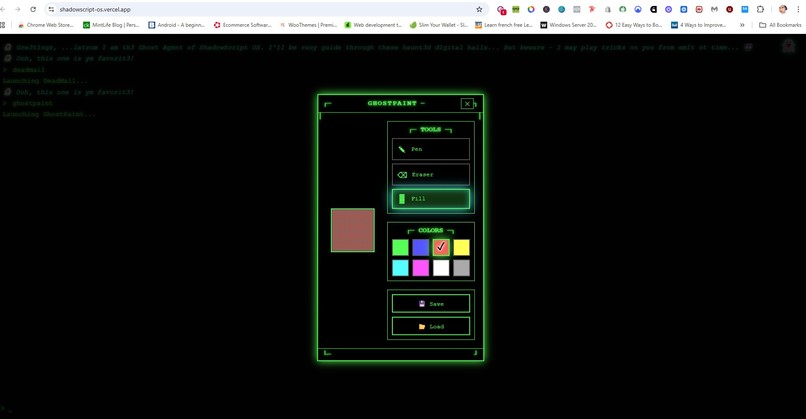Pick the checked red color swatch
Viewport: 806px width, 419px height.
[x=441, y=247]
